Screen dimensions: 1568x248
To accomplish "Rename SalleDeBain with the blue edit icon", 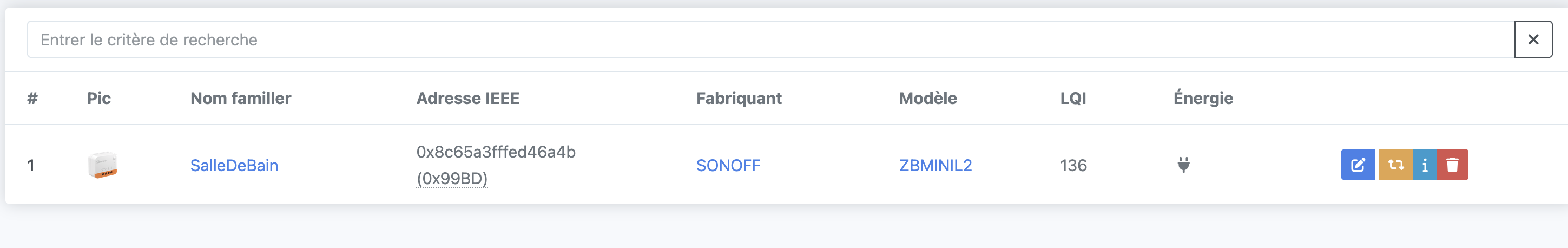I will coord(1358,165).
